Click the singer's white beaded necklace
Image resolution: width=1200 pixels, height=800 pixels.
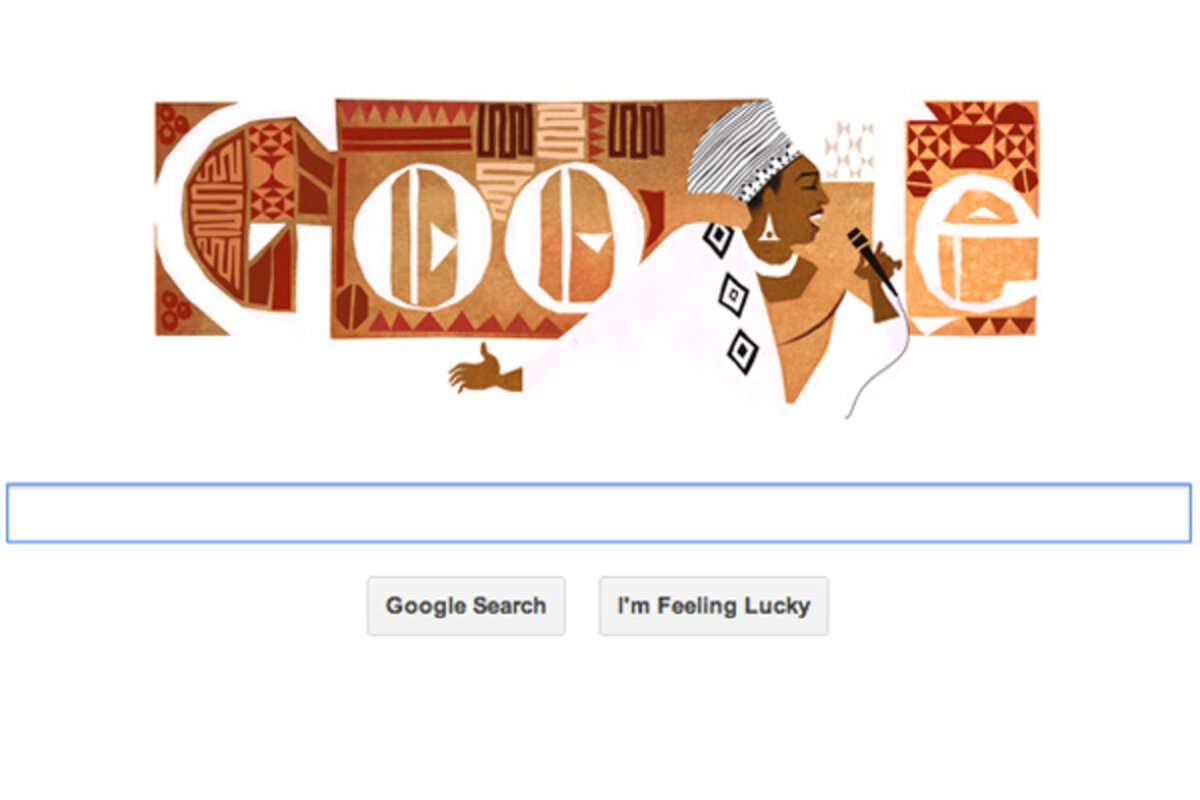[x=772, y=265]
